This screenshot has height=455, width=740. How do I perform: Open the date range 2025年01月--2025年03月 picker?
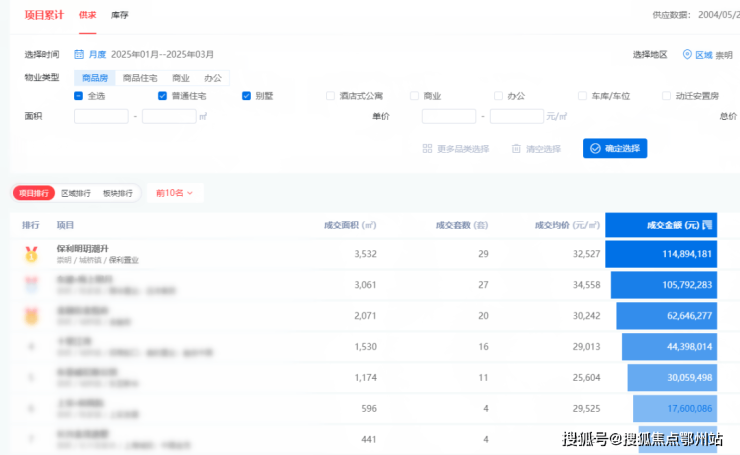coord(164,54)
